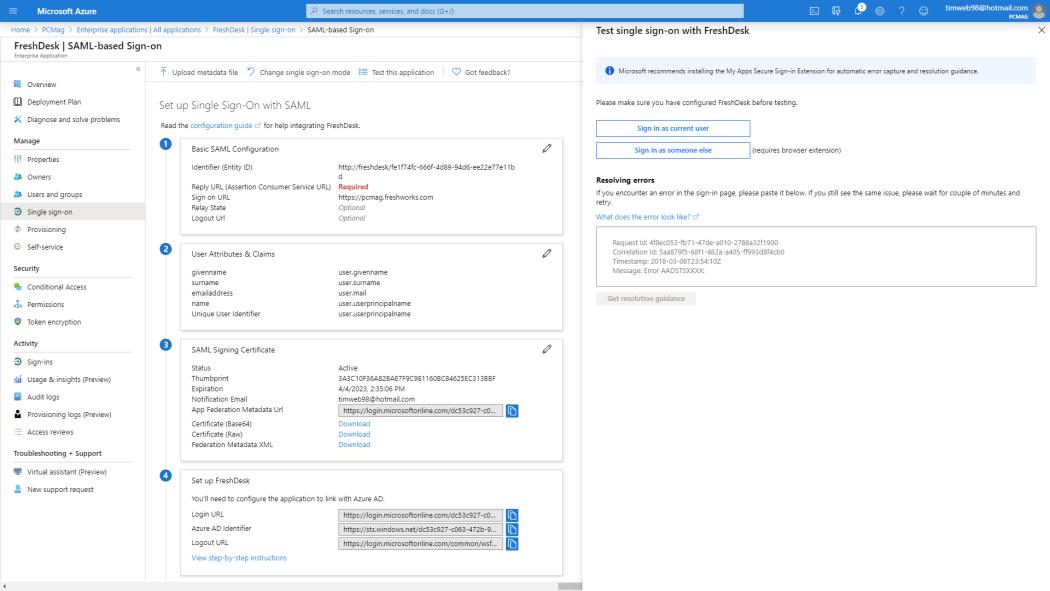The width and height of the screenshot is (1050, 591).
Task: Open the notifications bell
Action: click(858, 11)
